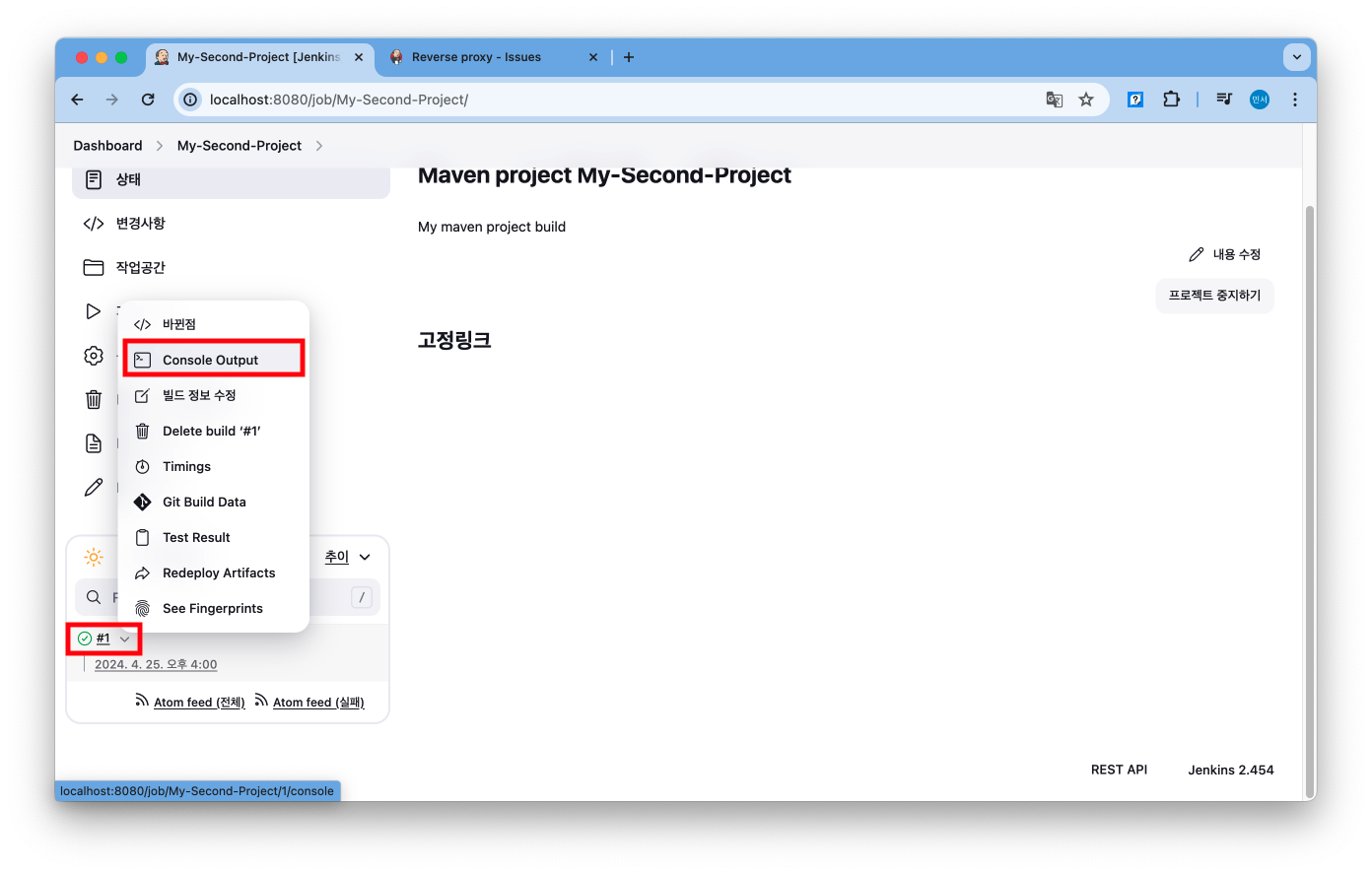
Task: Open the extensions puzzle icon
Action: [1171, 100]
